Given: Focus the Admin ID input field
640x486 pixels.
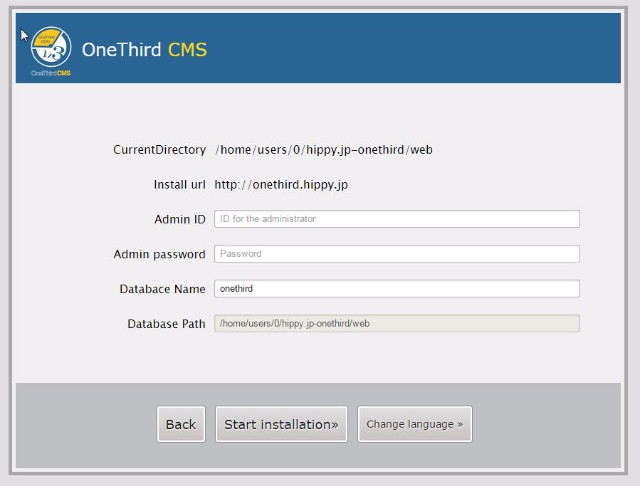Looking at the screenshot, I should 397,219.
